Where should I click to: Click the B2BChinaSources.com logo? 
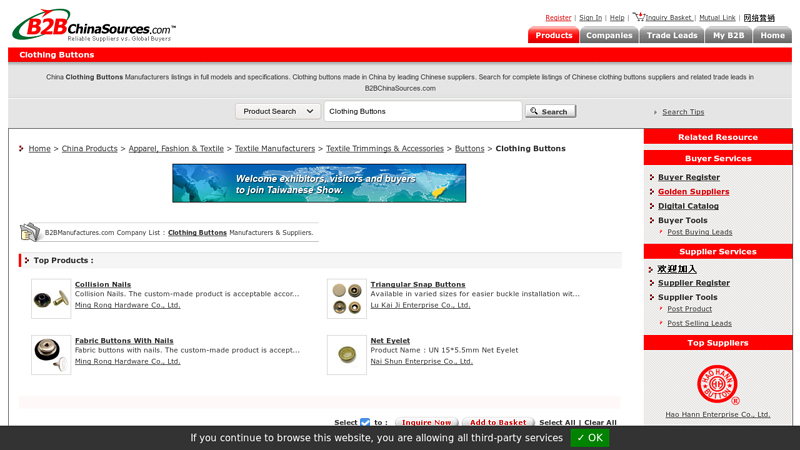[94, 24]
